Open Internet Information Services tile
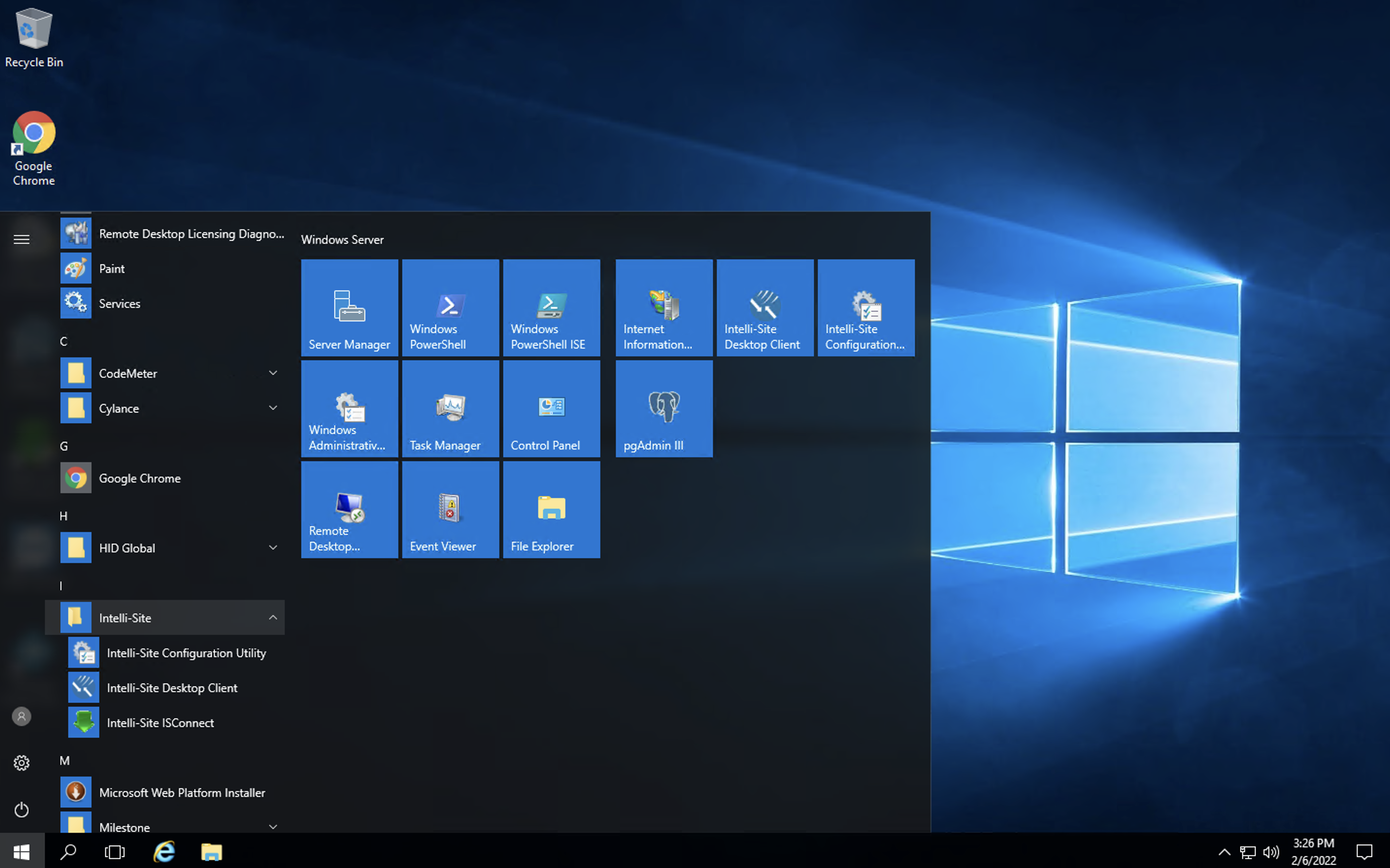 [x=664, y=308]
